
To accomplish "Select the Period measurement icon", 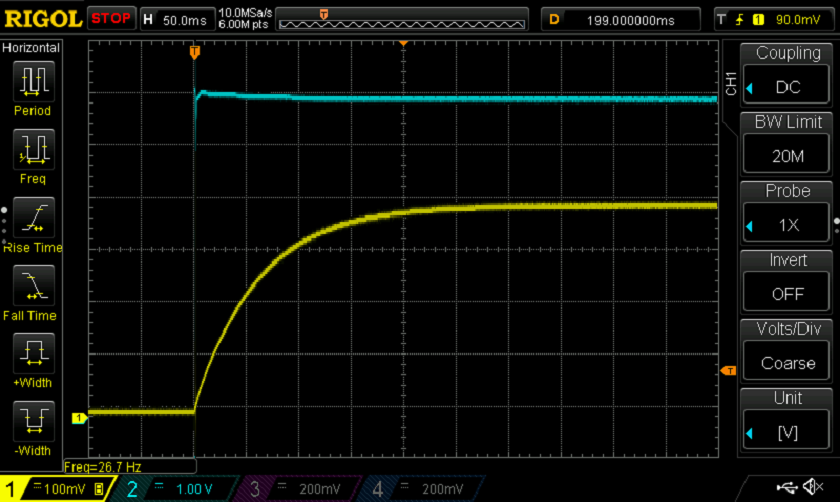I will pos(33,82).
